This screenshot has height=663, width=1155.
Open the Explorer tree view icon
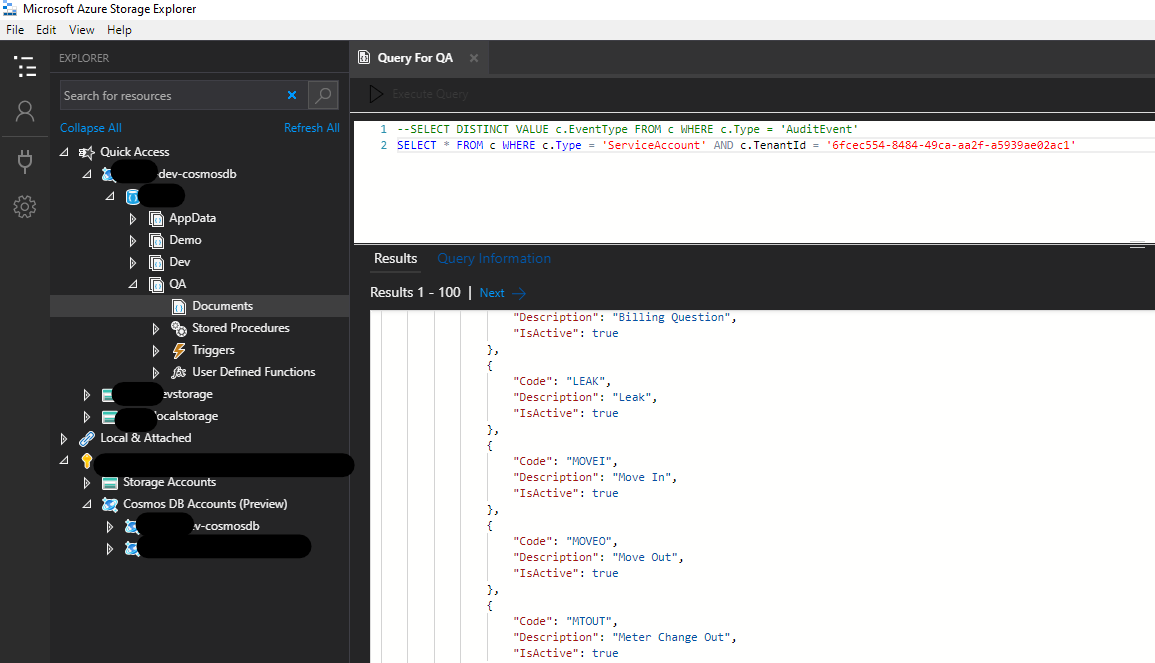[x=25, y=66]
